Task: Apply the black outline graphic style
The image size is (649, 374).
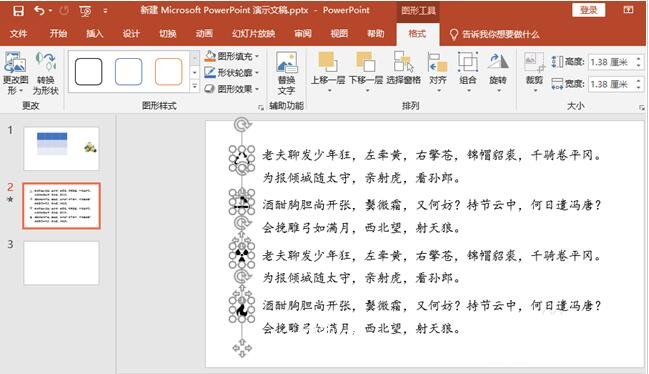Action: point(89,72)
